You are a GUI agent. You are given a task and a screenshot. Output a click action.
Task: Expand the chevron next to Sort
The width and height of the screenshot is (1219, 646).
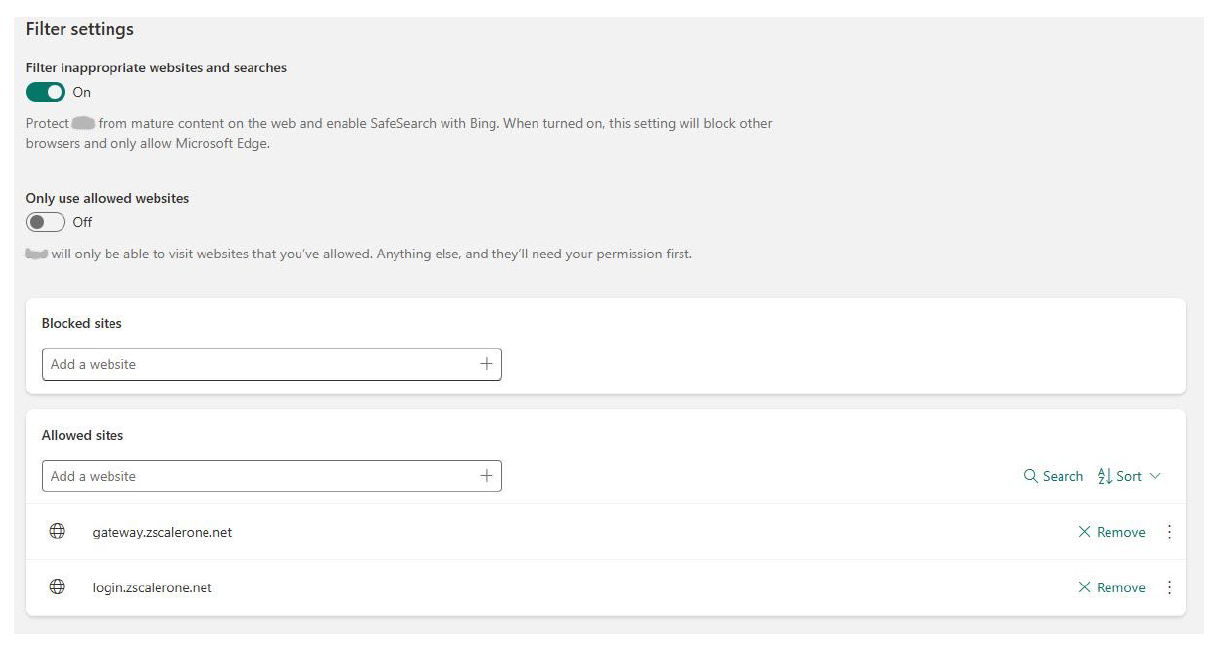click(x=1155, y=476)
